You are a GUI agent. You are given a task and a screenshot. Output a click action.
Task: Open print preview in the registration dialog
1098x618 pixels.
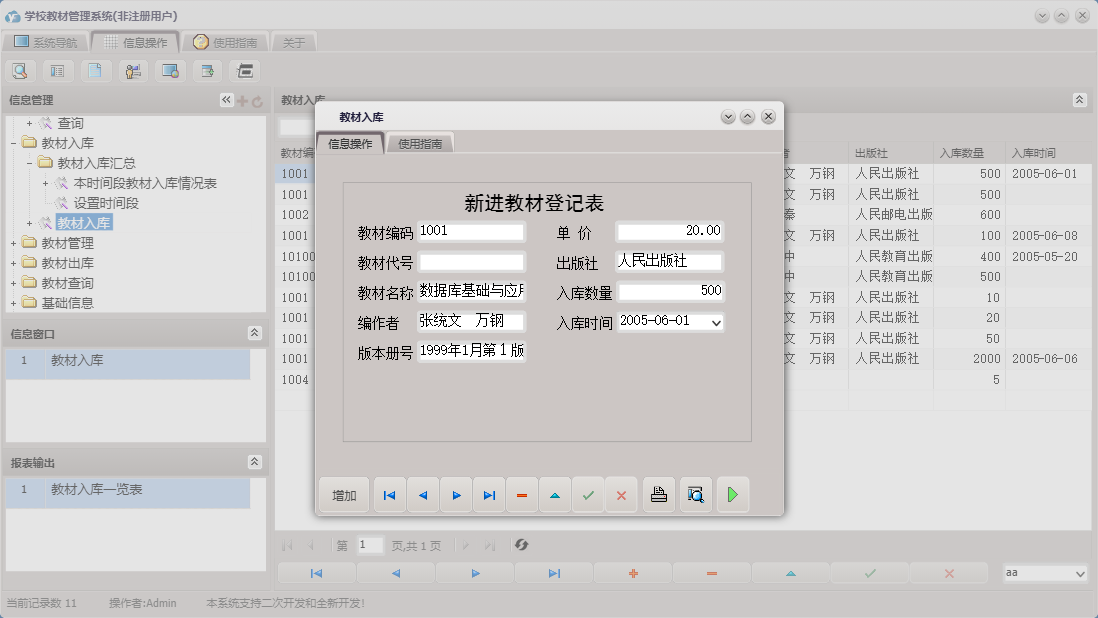point(695,494)
